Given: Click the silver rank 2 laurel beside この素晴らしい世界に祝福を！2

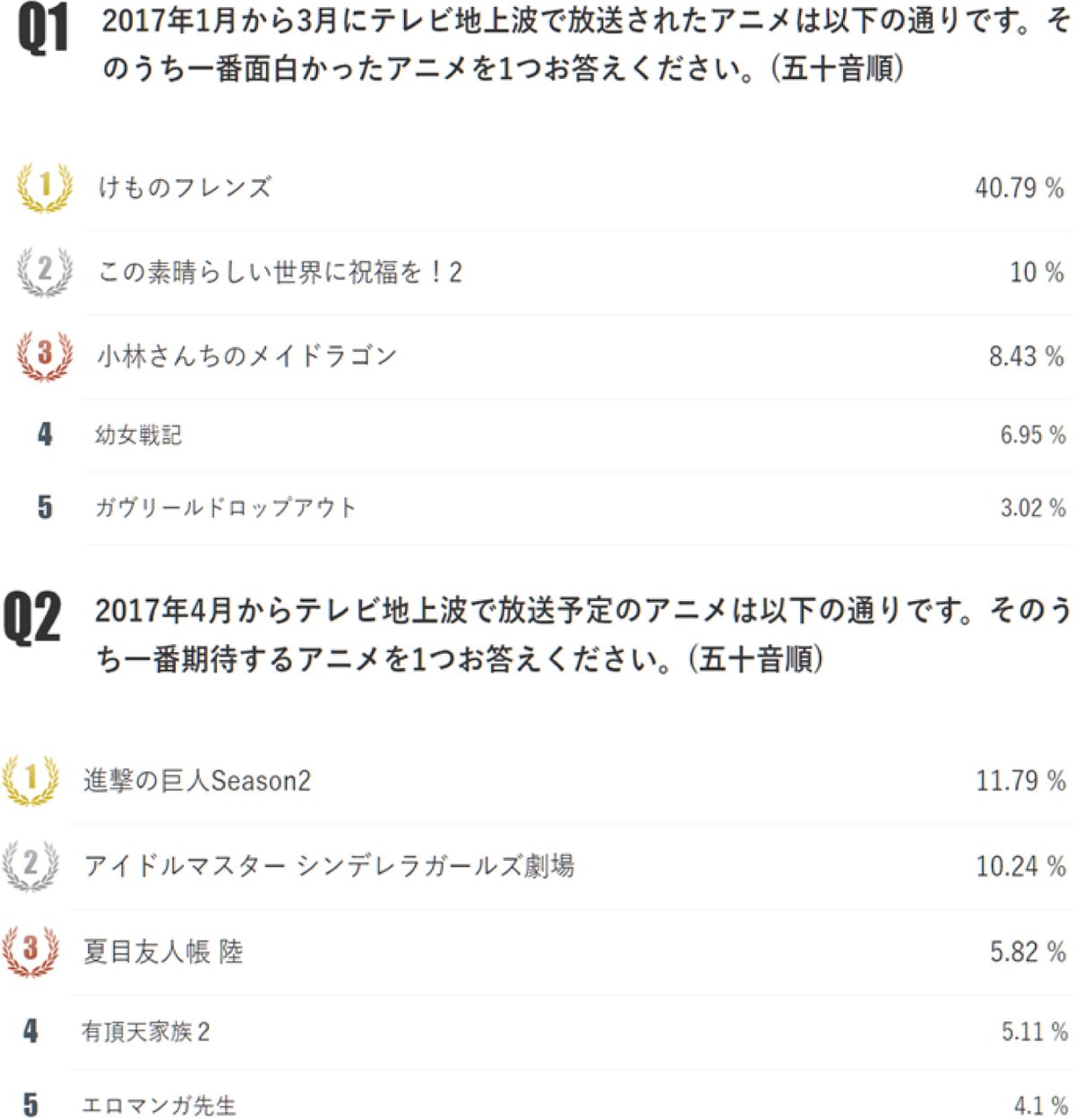Looking at the screenshot, I should 45,271.
